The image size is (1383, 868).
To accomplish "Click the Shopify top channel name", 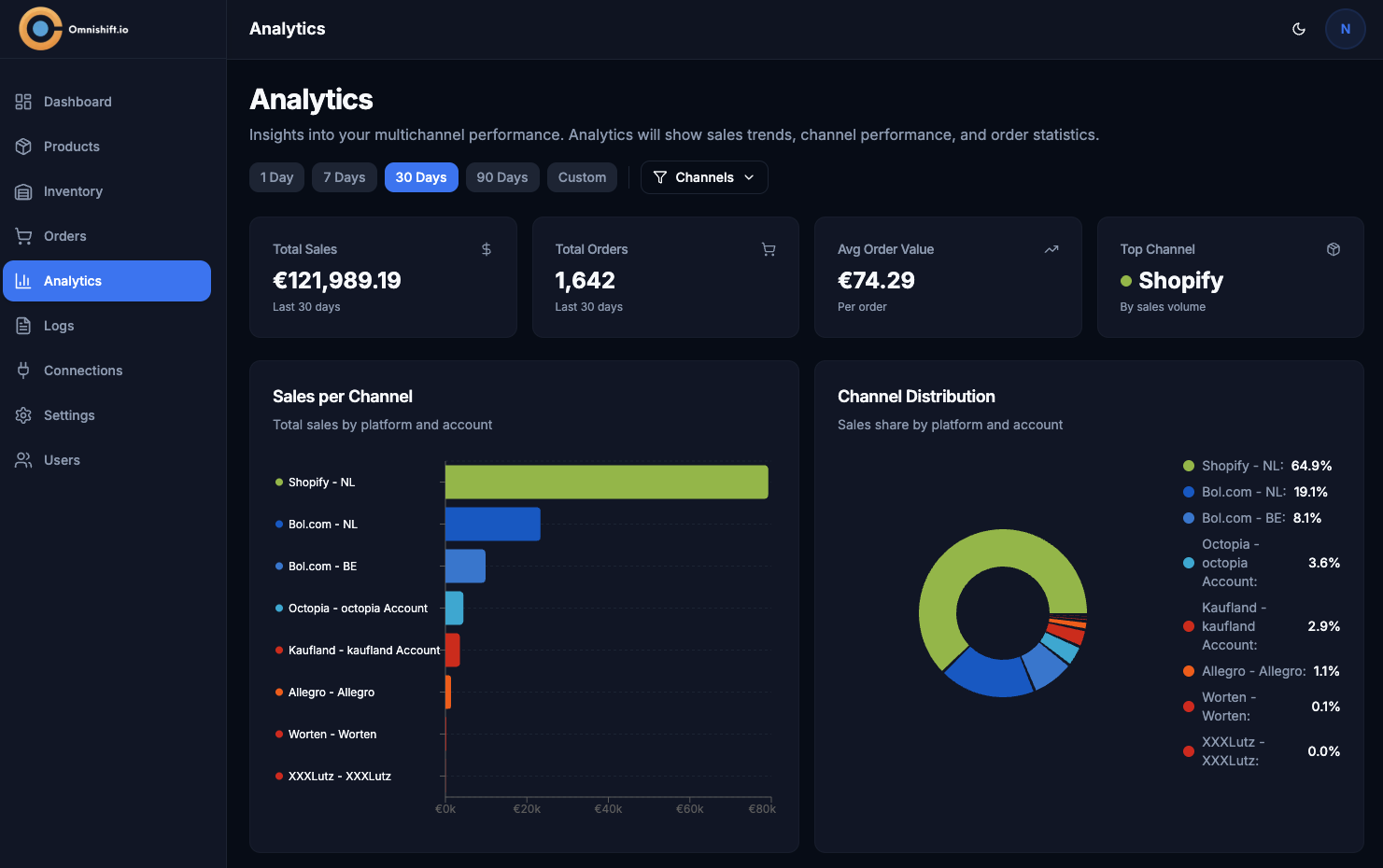I will point(1180,281).
